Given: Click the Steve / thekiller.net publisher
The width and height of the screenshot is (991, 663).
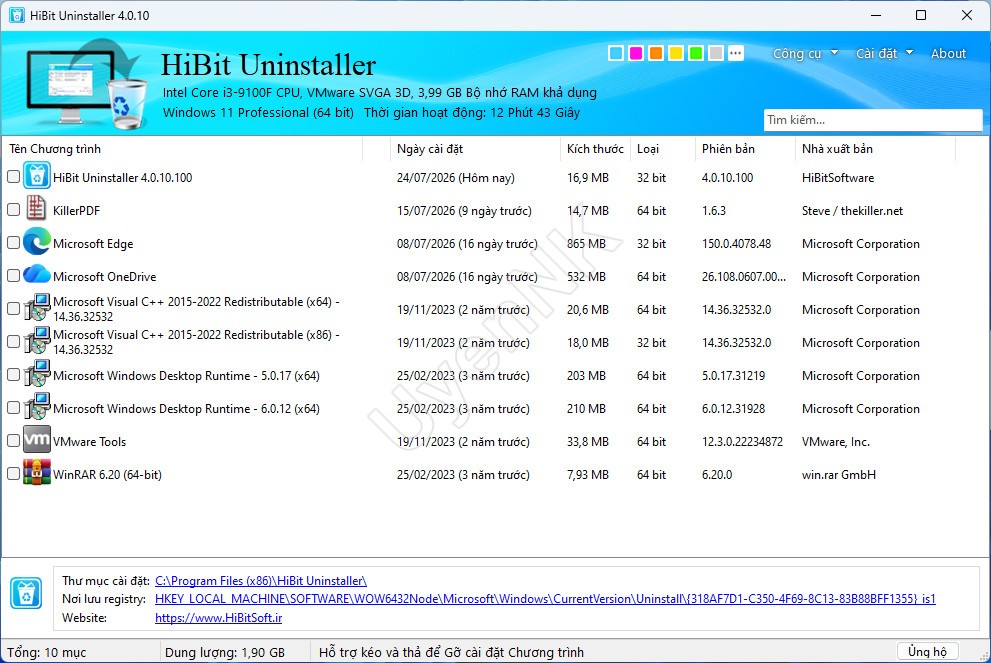Looking at the screenshot, I should click(x=852, y=210).
